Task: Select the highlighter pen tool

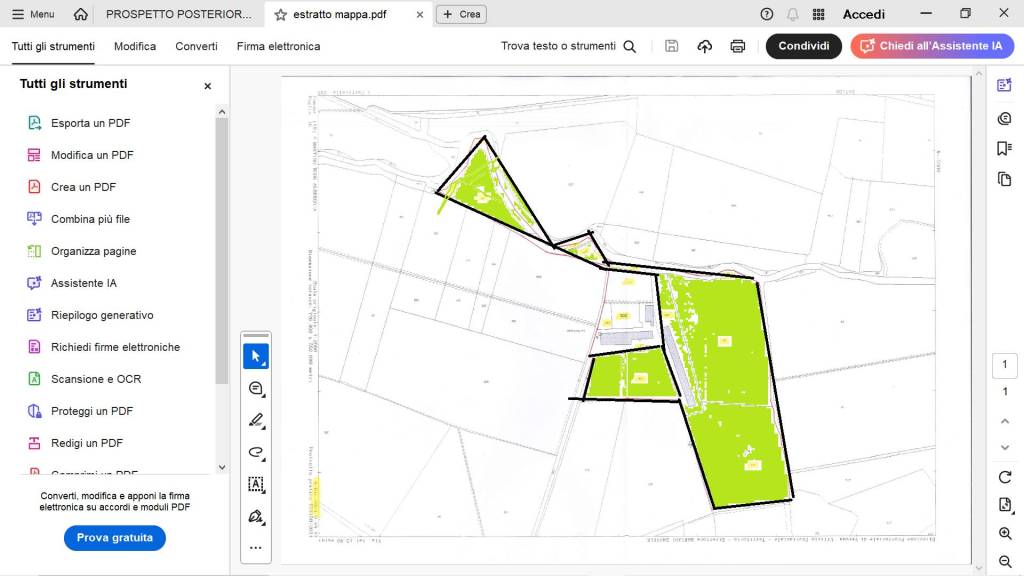Action: [256, 420]
